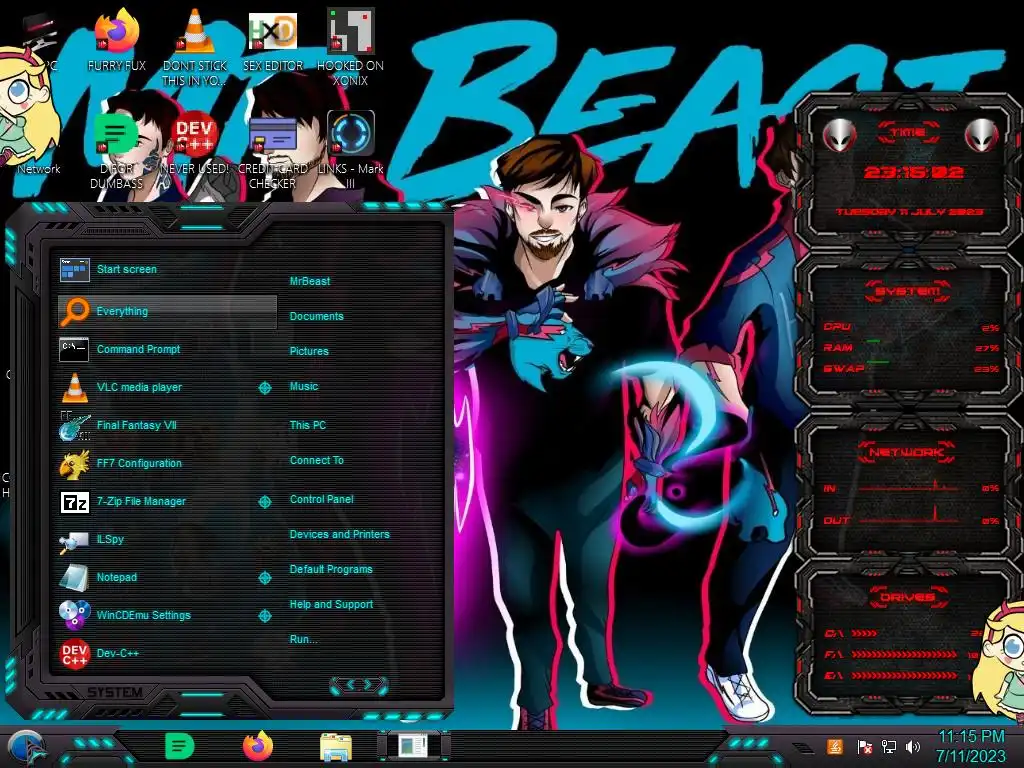
Task: Launch Dev-C++ from the start menu list
Action: point(167,653)
